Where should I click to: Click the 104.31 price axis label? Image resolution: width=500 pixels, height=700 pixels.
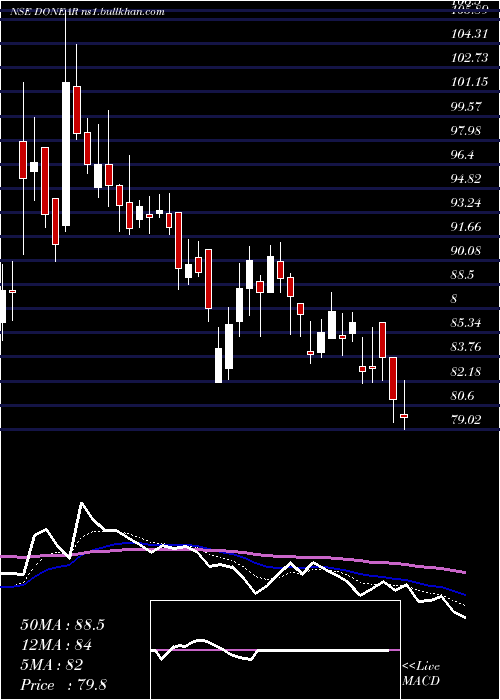coord(469,33)
